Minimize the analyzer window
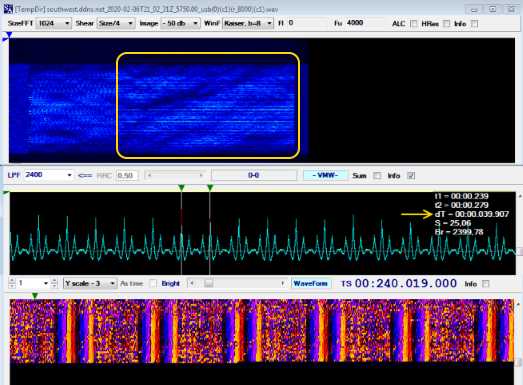523x385 pixels. [474, 9]
